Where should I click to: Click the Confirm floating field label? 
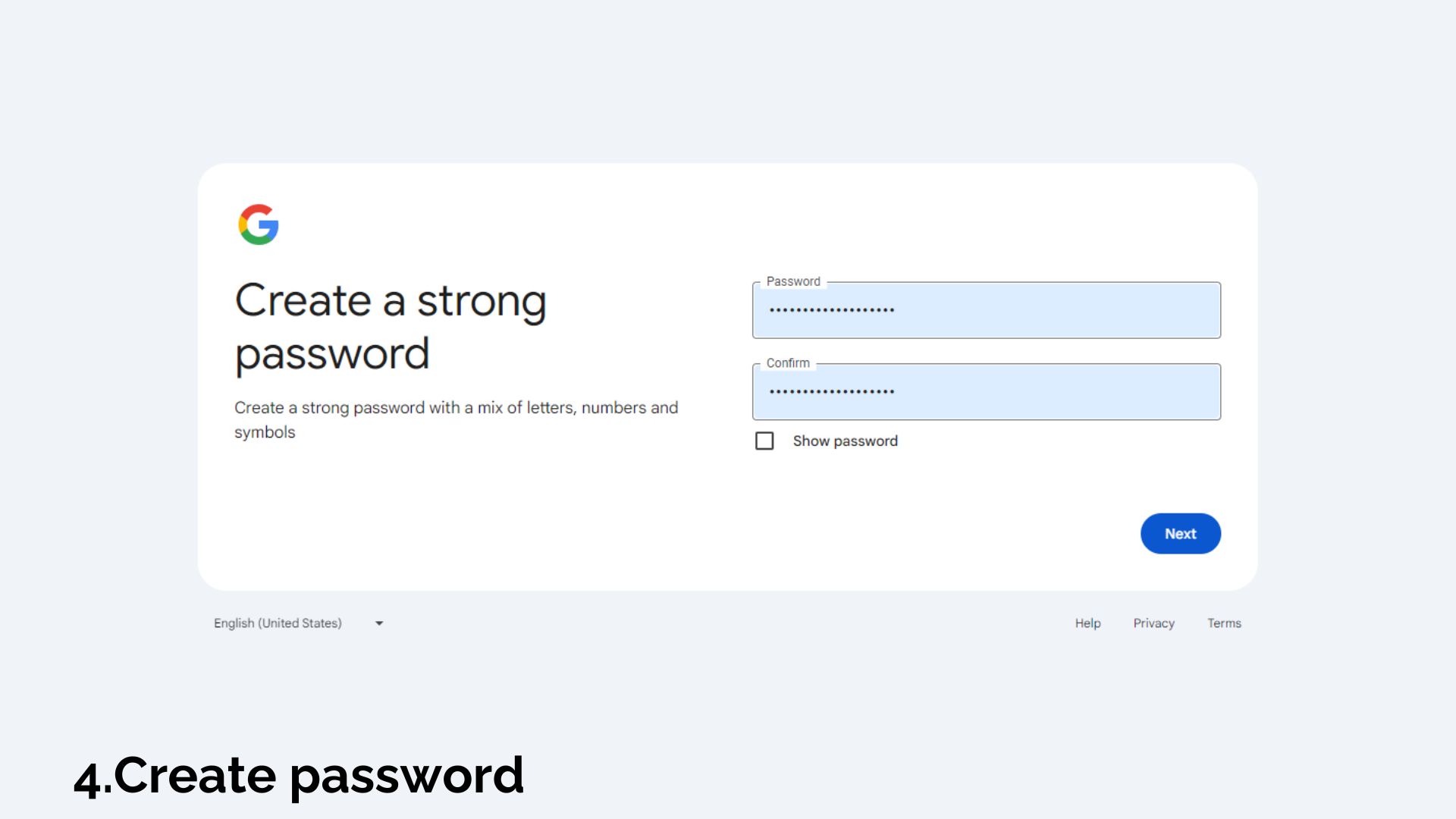788,363
